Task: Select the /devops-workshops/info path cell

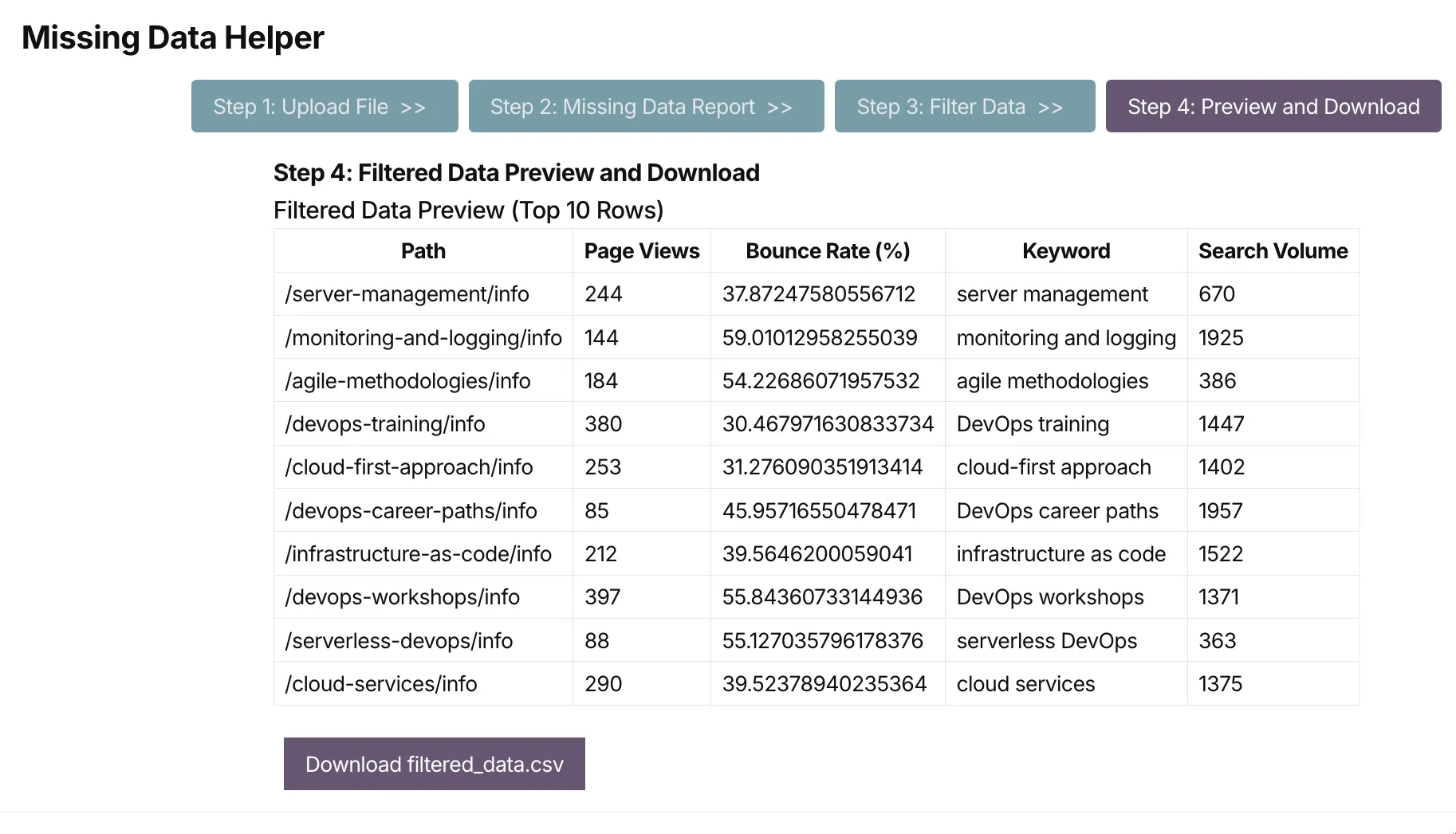Action: 423,597
